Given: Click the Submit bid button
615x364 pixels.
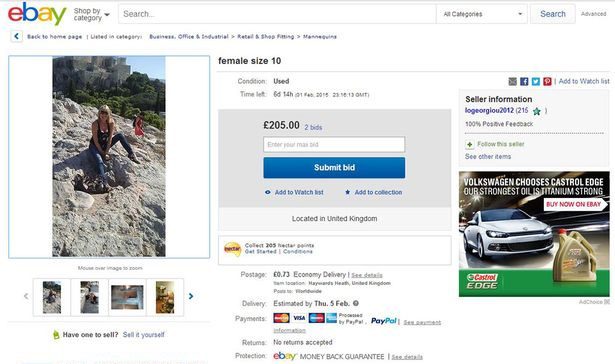Looking at the screenshot, I should [334, 167].
